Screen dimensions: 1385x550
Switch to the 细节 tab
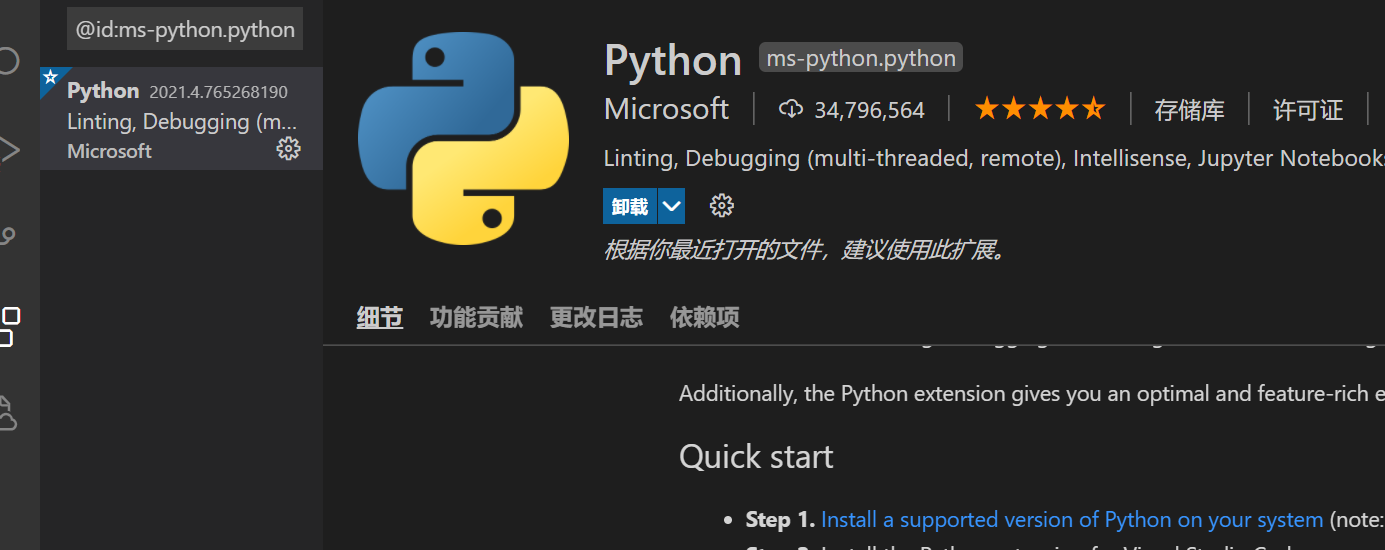[x=380, y=318]
